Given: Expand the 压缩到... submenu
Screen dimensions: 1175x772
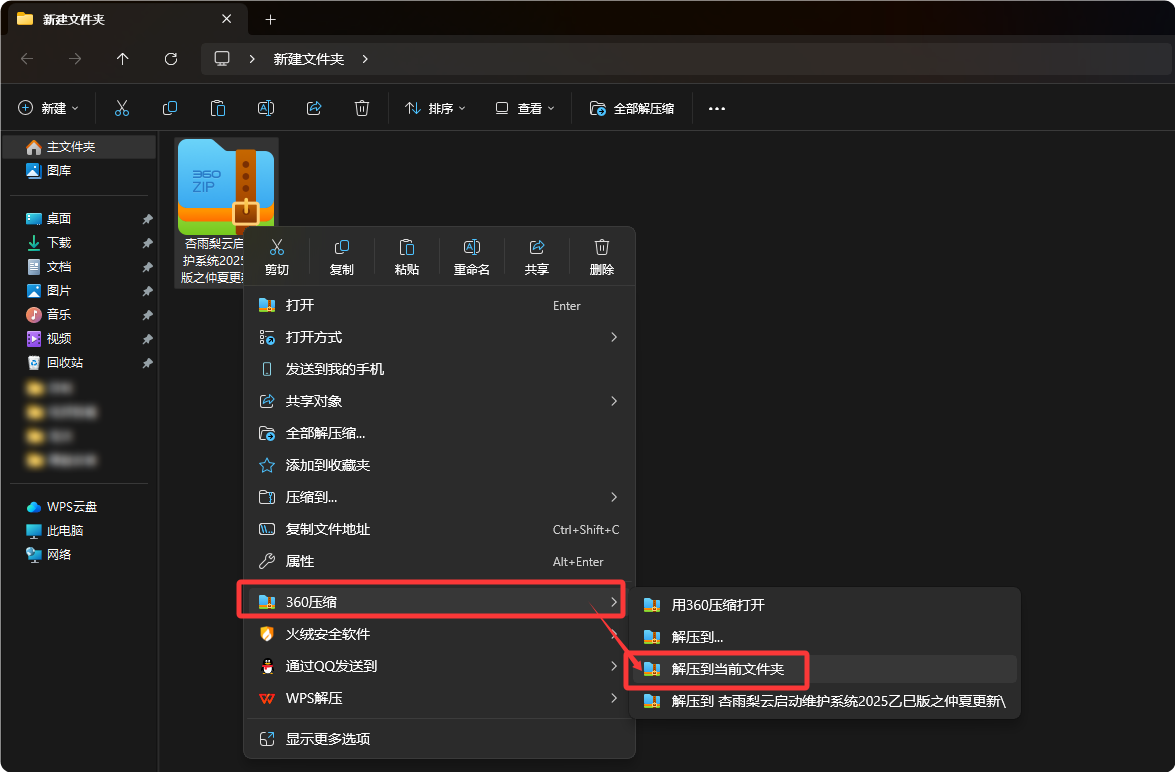Looking at the screenshot, I should (440, 497).
